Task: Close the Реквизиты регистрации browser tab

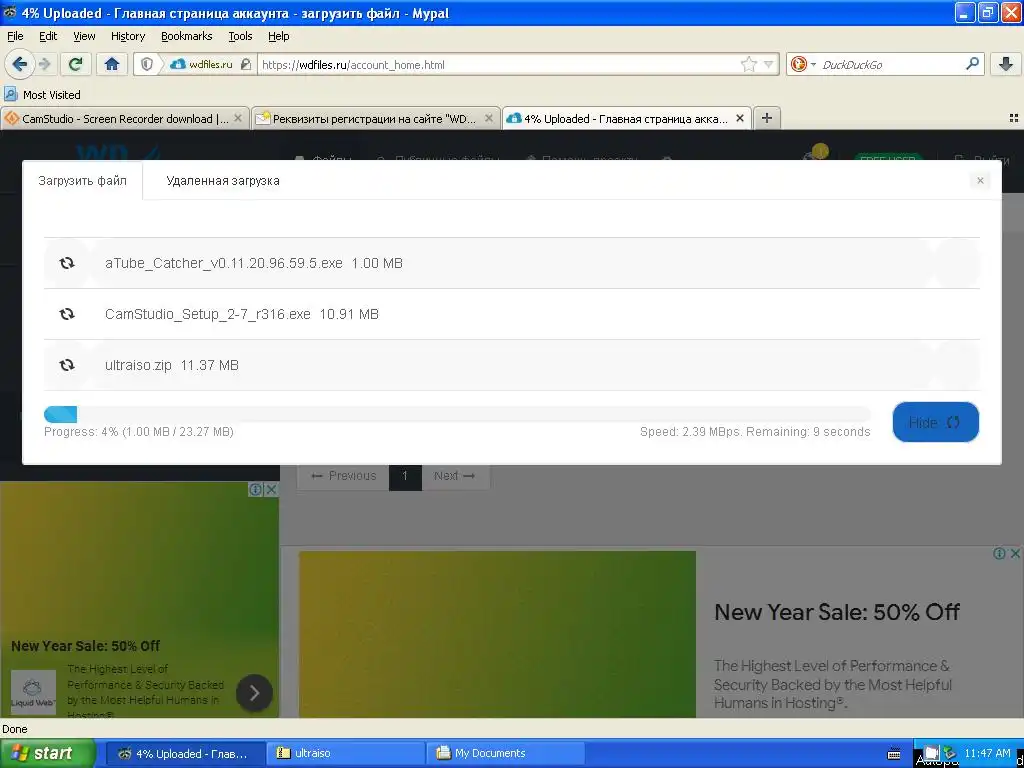Action: (x=488, y=118)
